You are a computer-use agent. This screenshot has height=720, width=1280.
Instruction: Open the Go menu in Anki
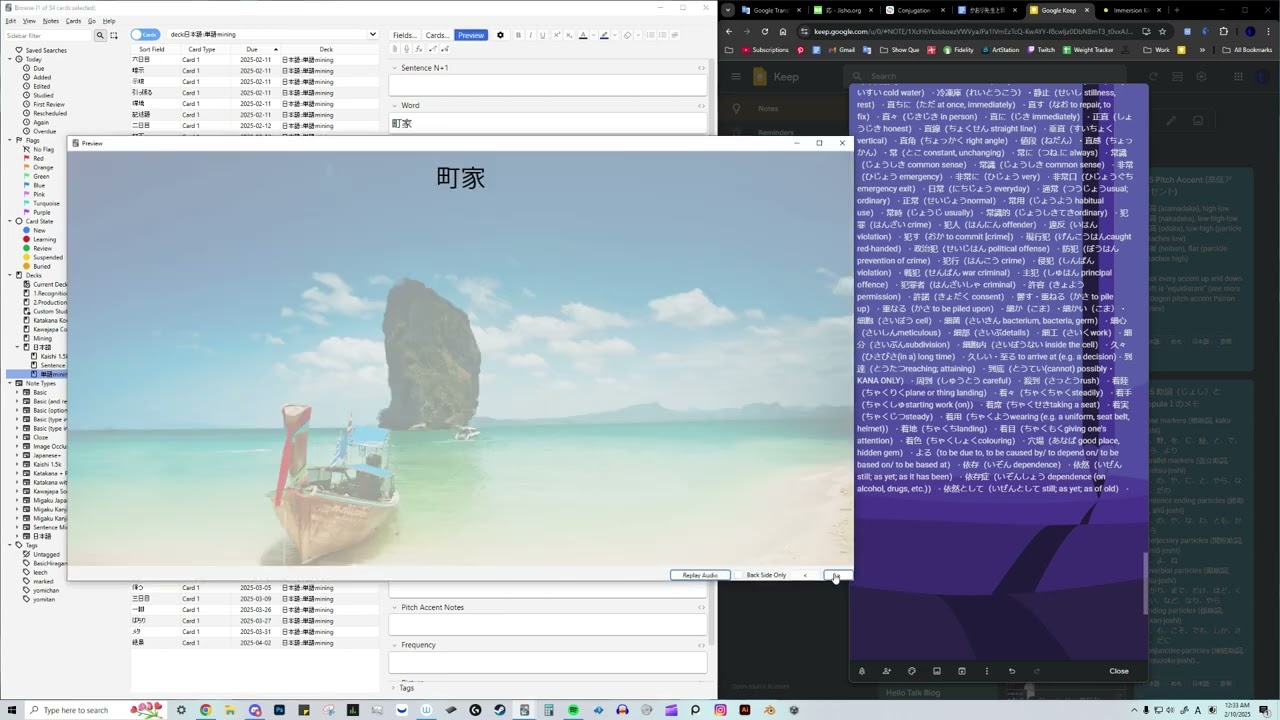tap(92, 20)
